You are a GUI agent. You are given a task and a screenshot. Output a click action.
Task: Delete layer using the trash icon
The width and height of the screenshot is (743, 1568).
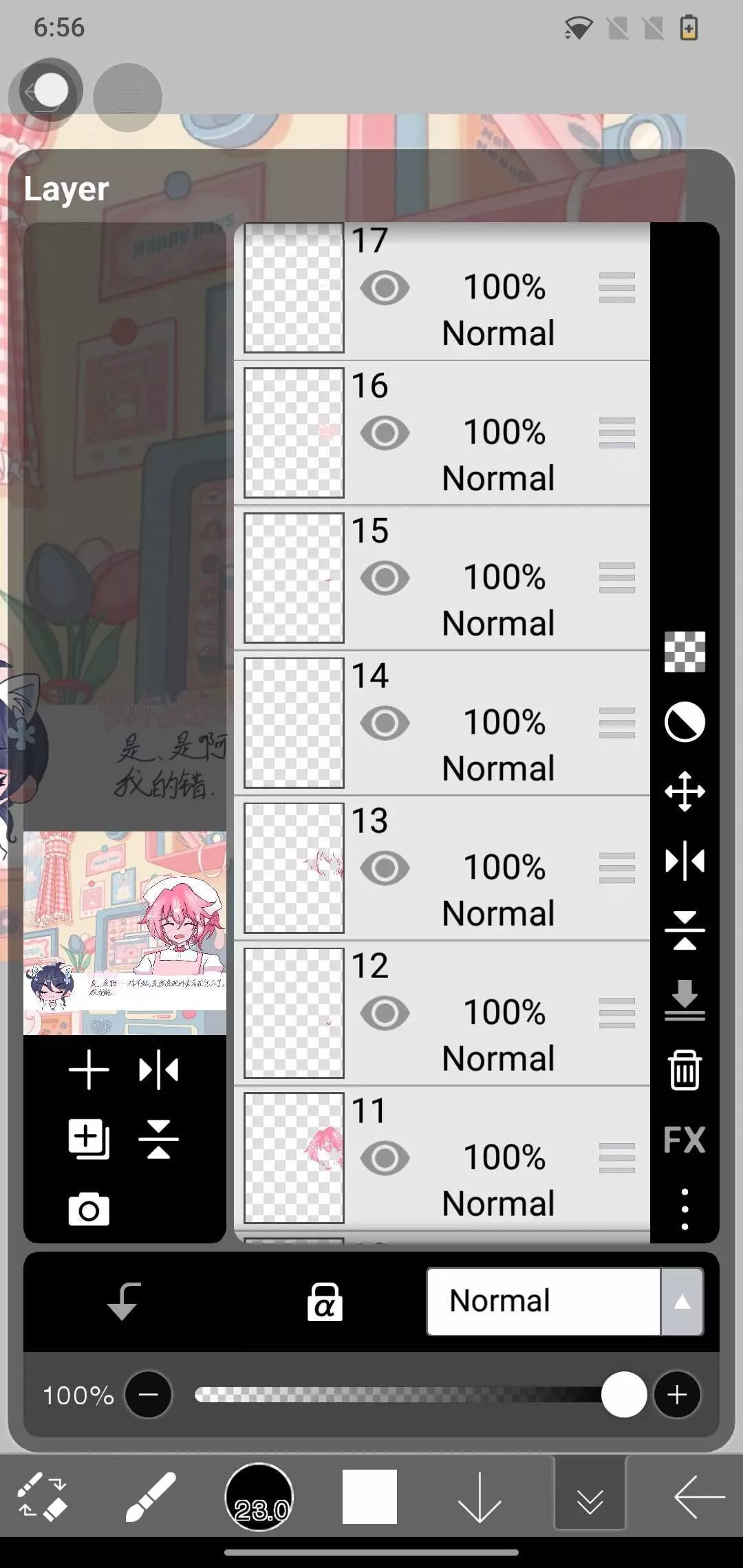click(685, 1069)
